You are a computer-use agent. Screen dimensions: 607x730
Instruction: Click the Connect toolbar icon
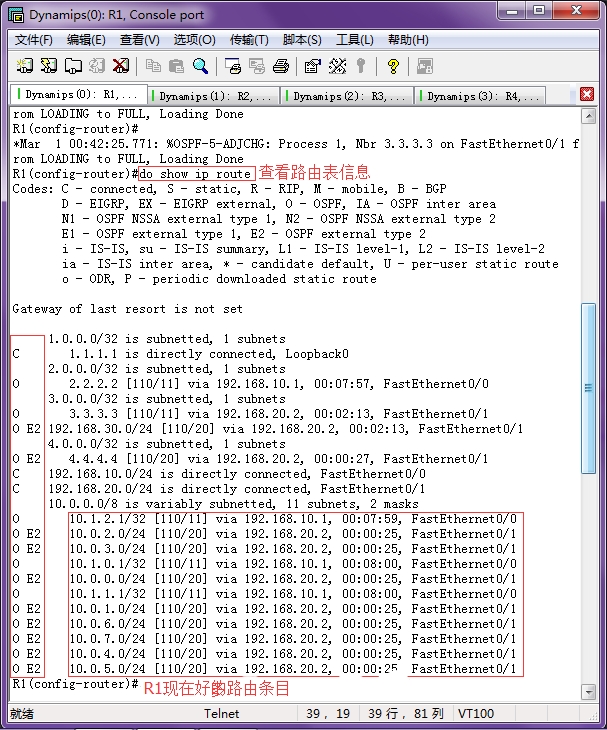[24, 66]
